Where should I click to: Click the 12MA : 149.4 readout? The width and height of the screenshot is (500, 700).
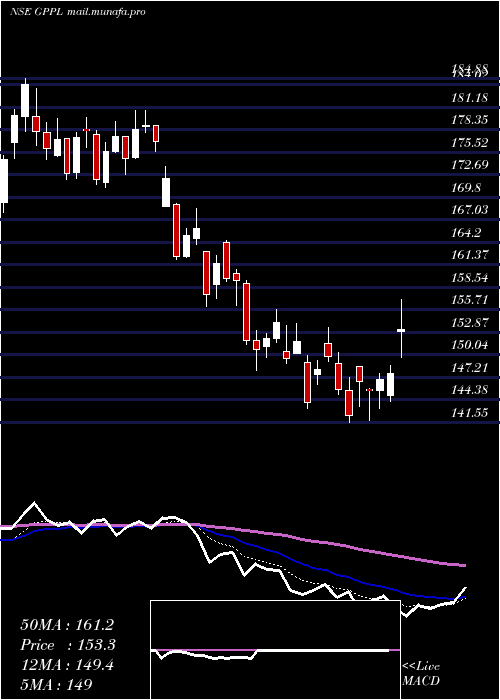click(67, 666)
